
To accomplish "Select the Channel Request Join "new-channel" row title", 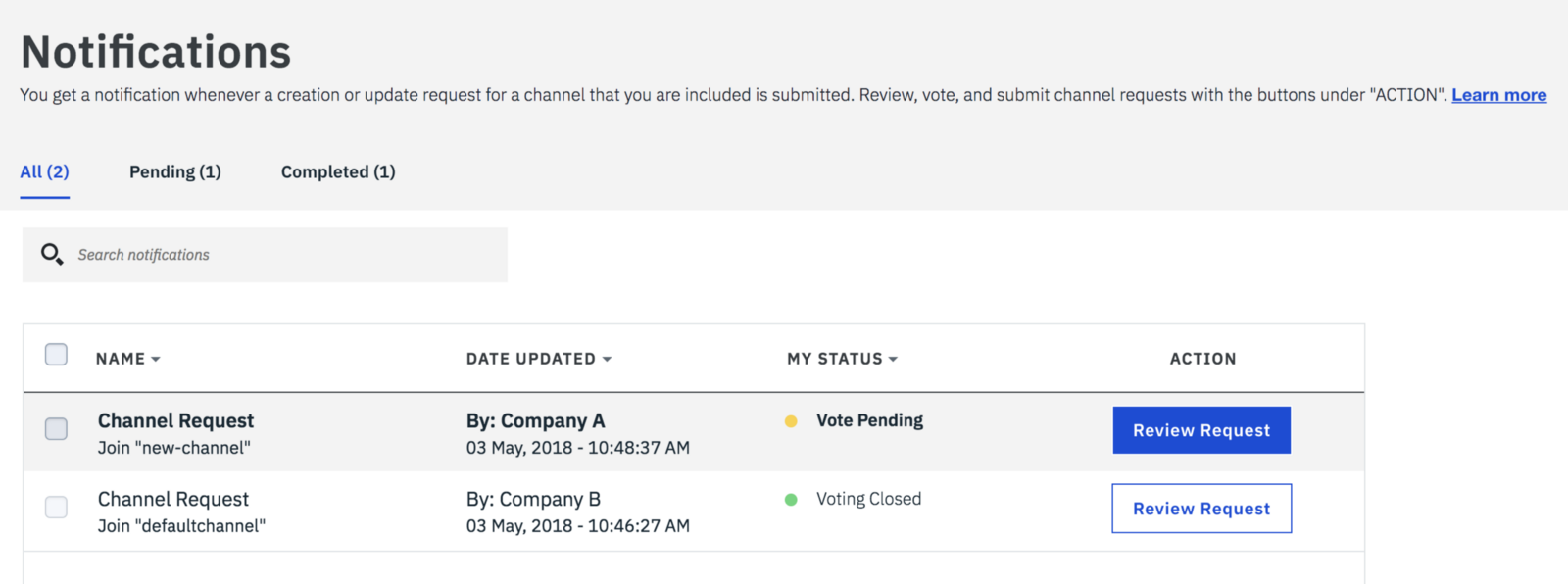I will pos(176,421).
